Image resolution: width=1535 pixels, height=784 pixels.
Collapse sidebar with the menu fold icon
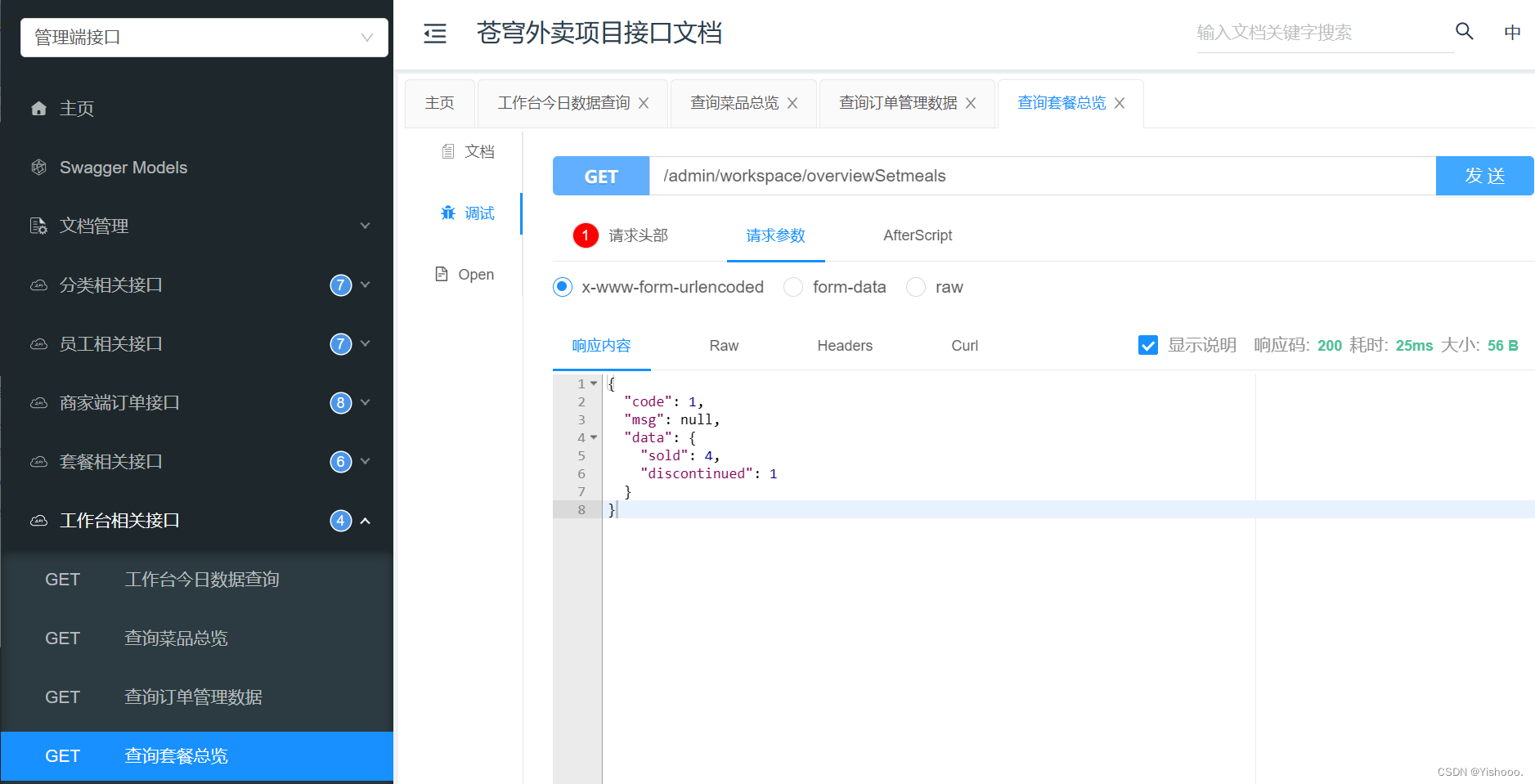pyautogui.click(x=435, y=34)
